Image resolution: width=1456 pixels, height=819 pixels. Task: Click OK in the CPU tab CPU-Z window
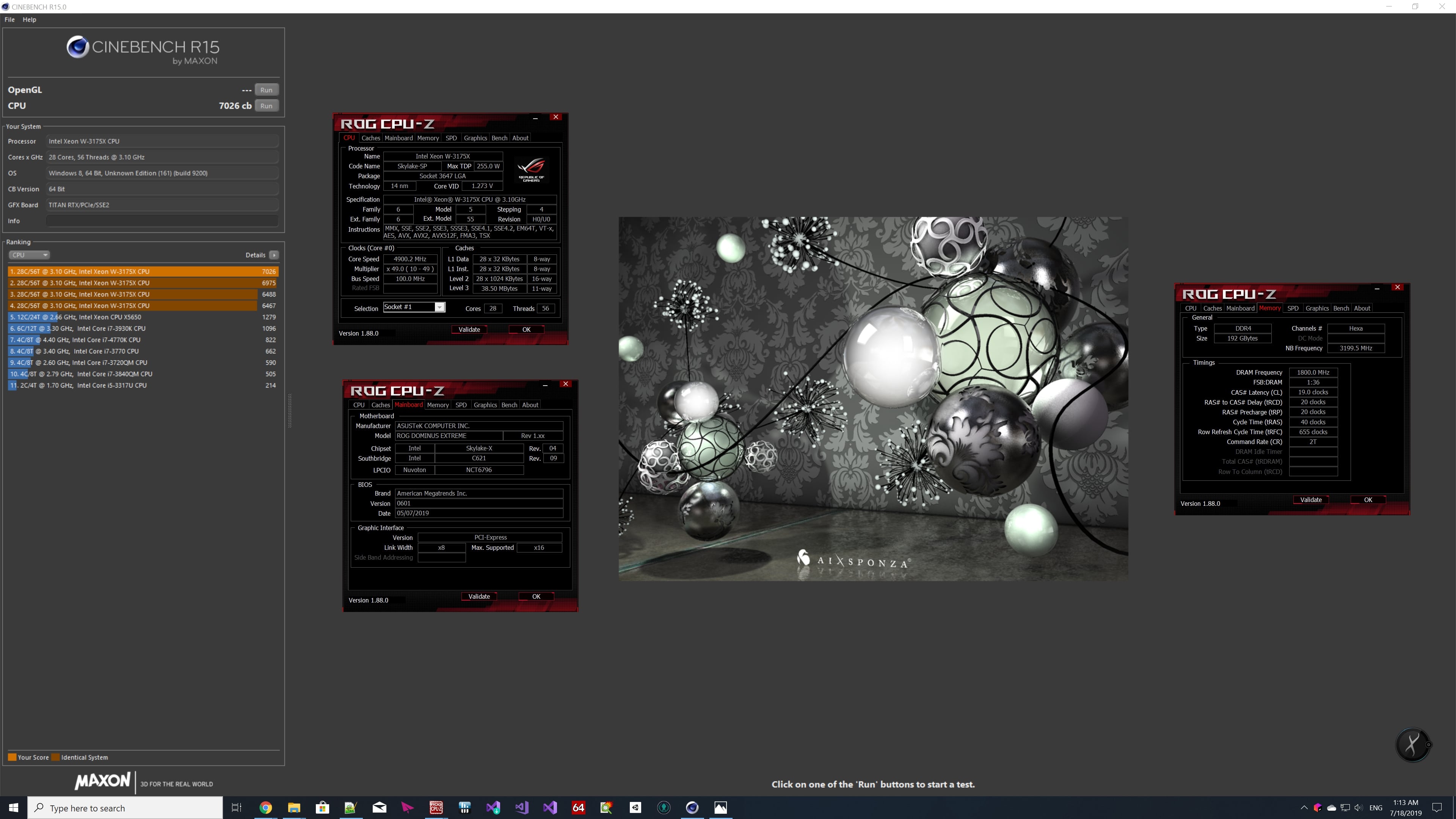pyautogui.click(x=526, y=329)
